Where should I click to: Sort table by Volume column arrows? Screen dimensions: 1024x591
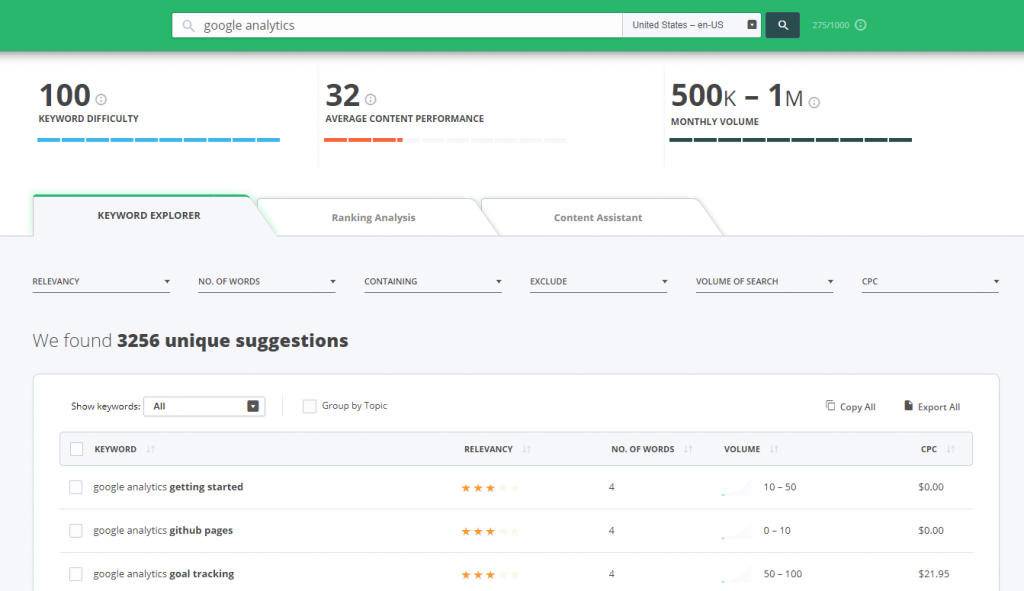tap(774, 449)
